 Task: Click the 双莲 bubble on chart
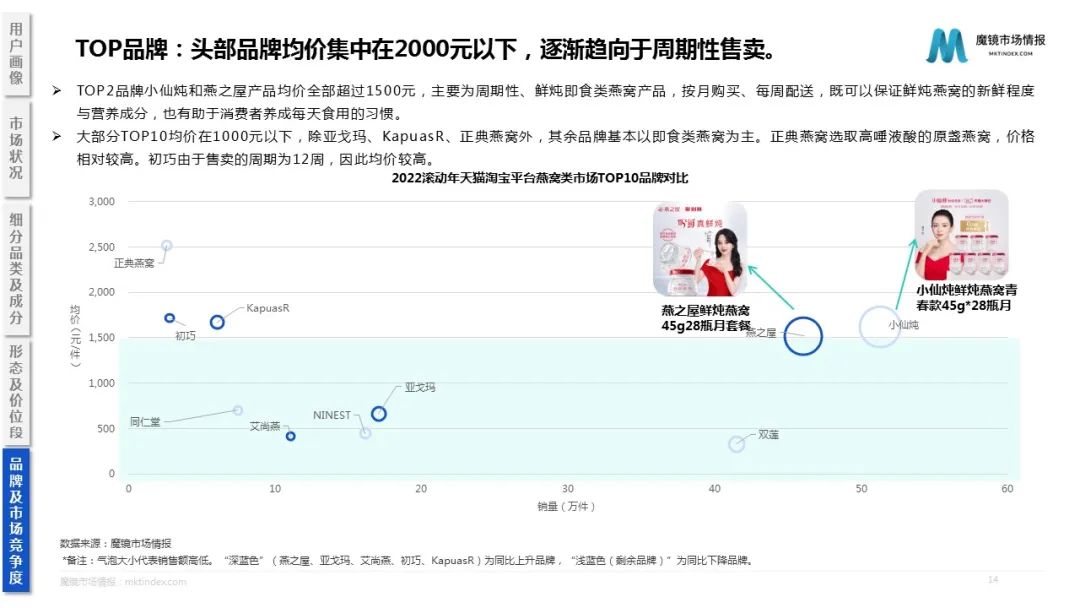[736, 443]
